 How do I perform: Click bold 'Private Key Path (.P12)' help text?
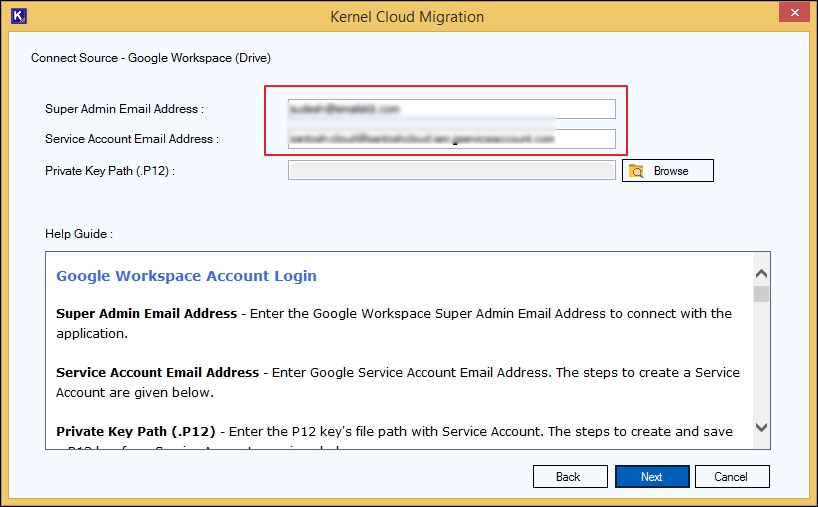136,431
